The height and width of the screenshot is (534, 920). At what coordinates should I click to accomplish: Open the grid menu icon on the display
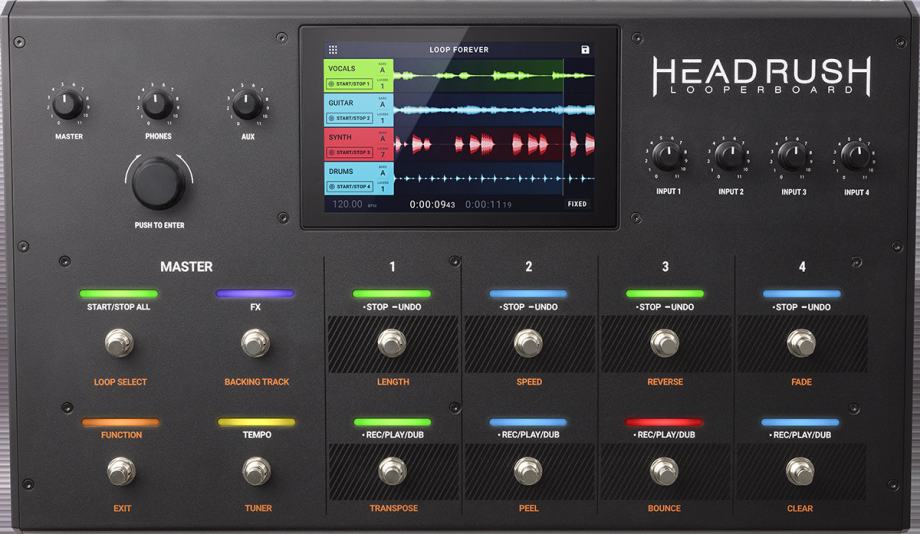click(333, 50)
